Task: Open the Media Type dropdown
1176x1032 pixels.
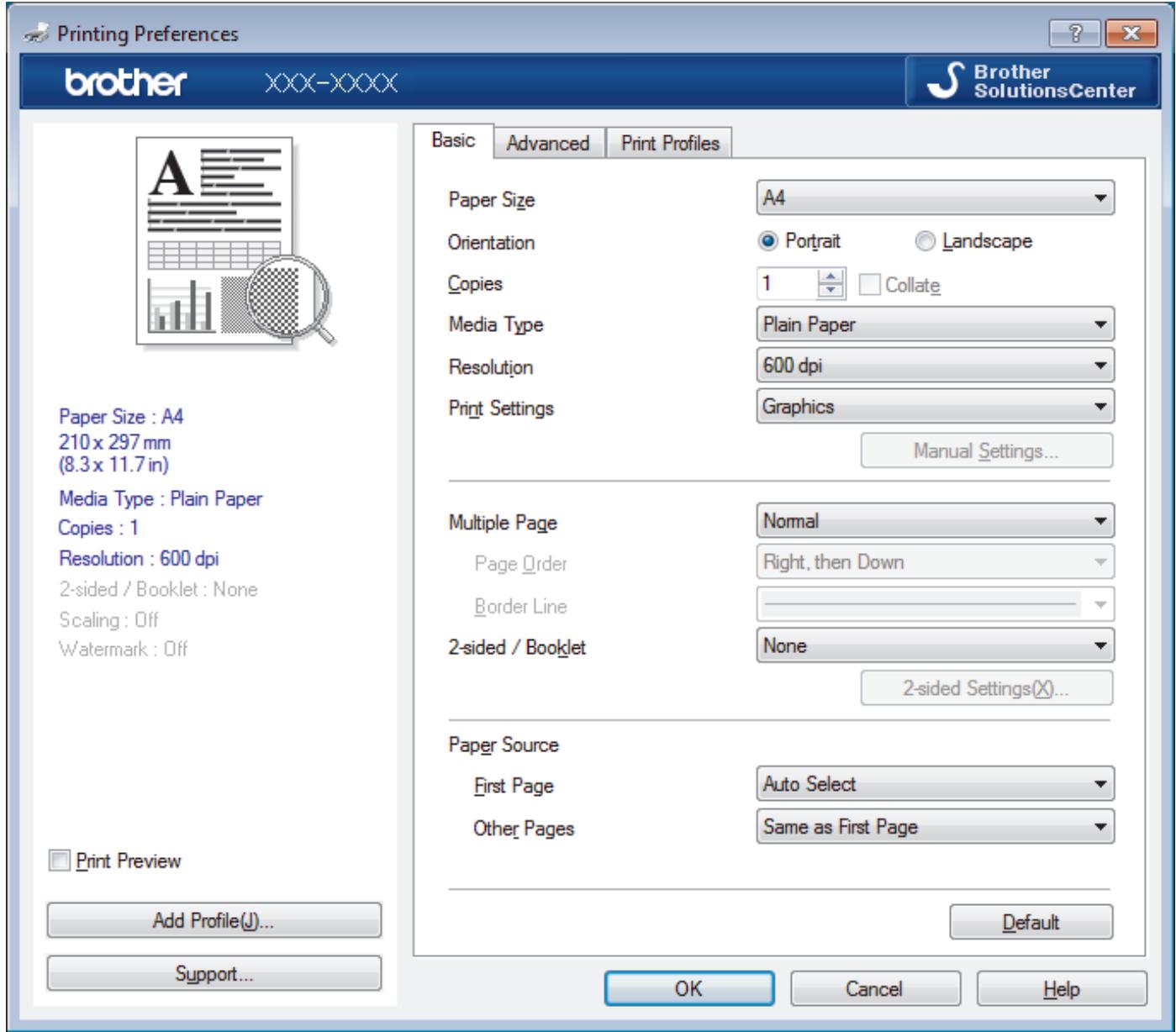Action: pyautogui.click(x=936, y=324)
